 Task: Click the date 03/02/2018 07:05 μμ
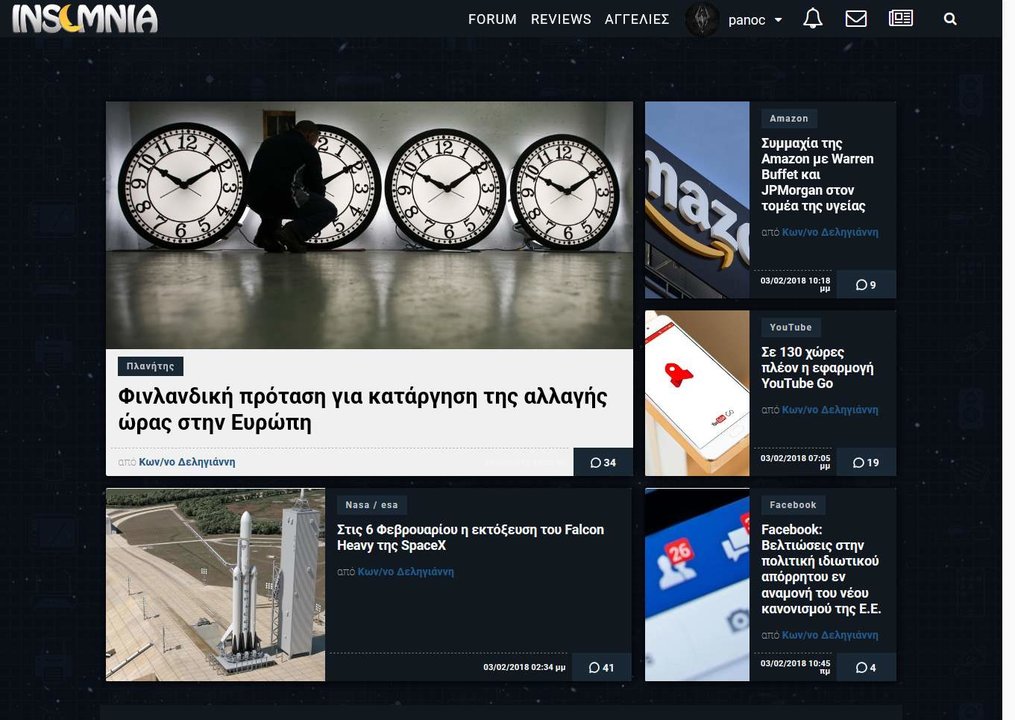click(796, 462)
